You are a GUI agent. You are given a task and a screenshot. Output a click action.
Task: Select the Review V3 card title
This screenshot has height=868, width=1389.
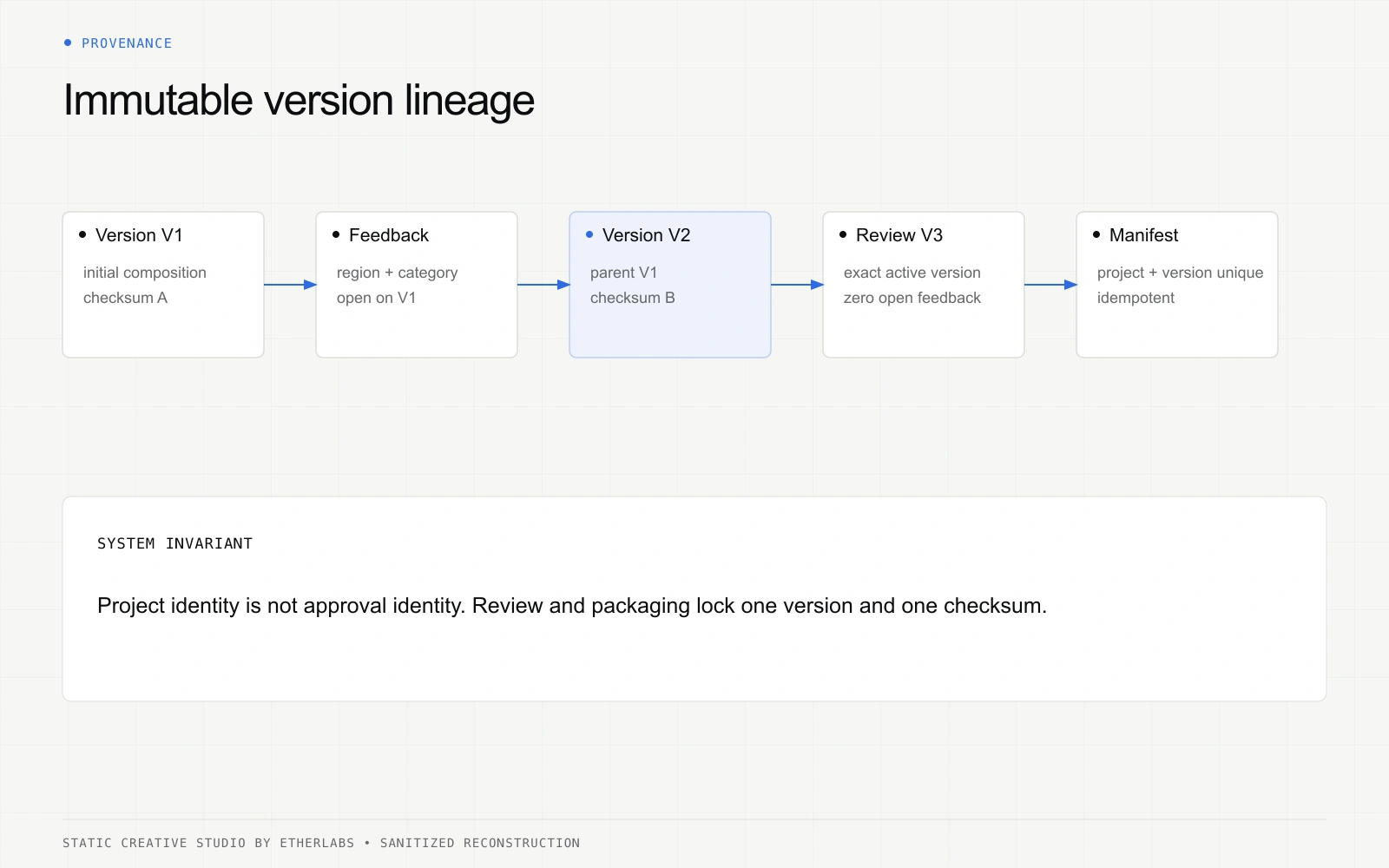pyautogui.click(x=899, y=235)
